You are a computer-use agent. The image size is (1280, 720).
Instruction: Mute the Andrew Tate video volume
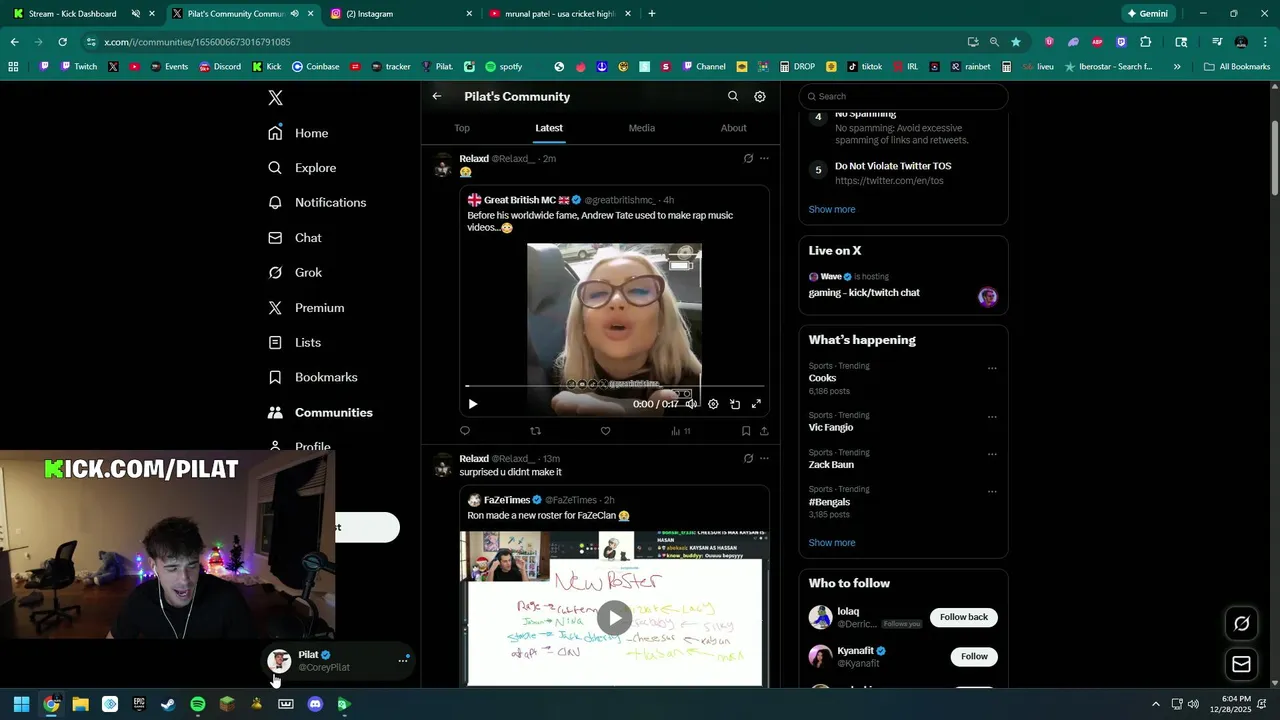pyautogui.click(x=691, y=404)
